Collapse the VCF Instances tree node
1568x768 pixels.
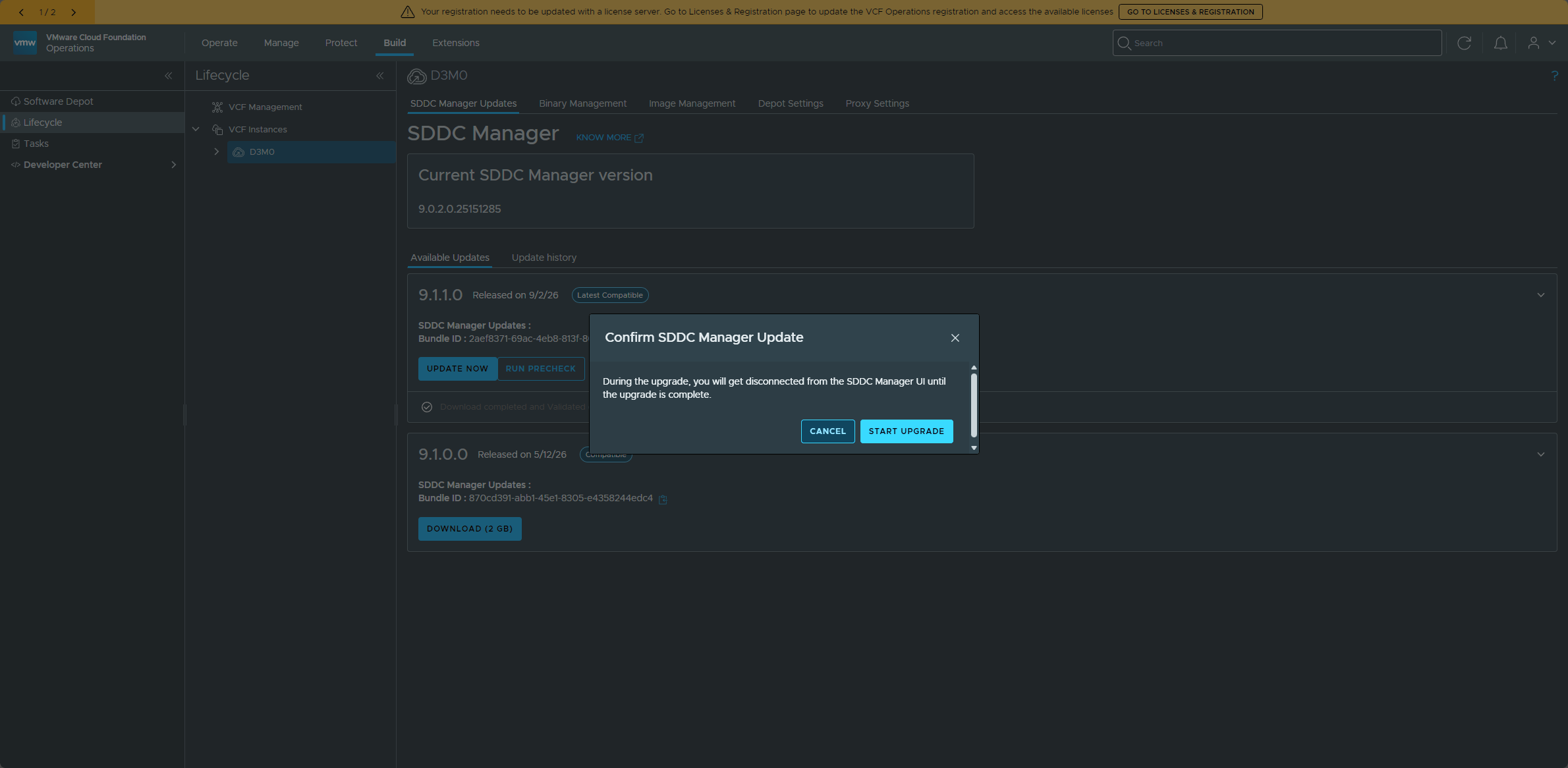[x=196, y=129]
